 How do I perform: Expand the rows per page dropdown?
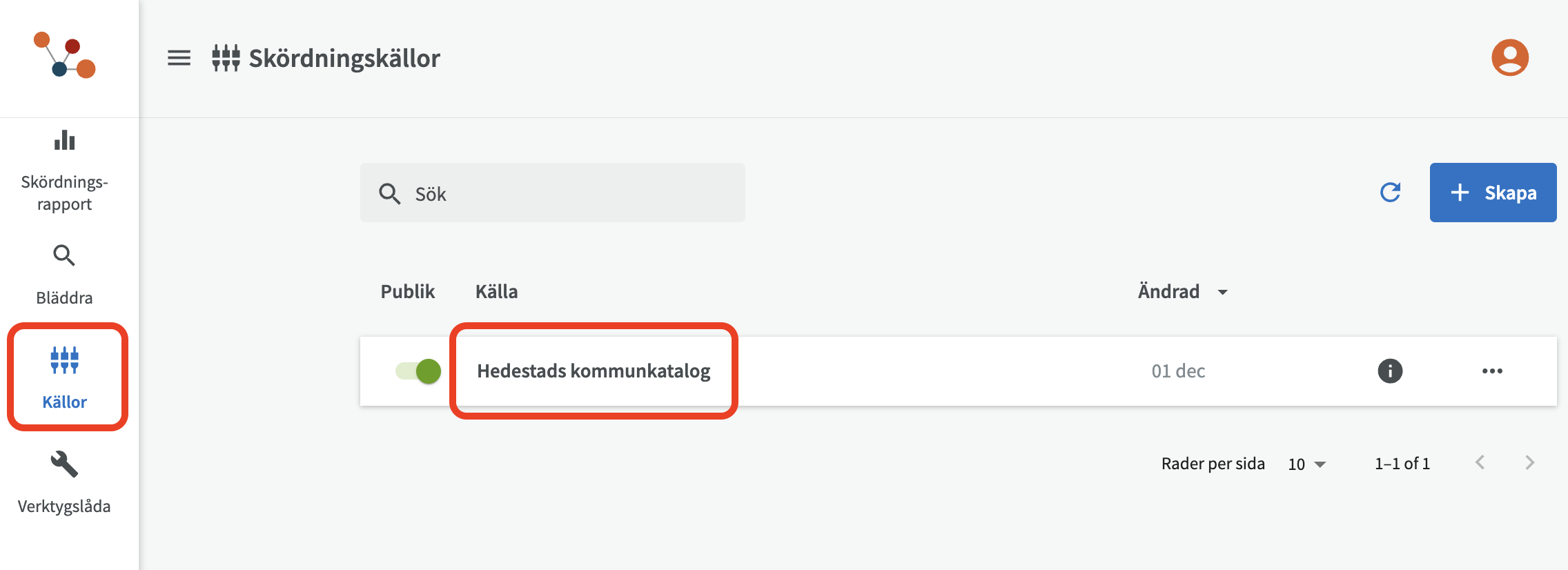pyautogui.click(x=1306, y=464)
